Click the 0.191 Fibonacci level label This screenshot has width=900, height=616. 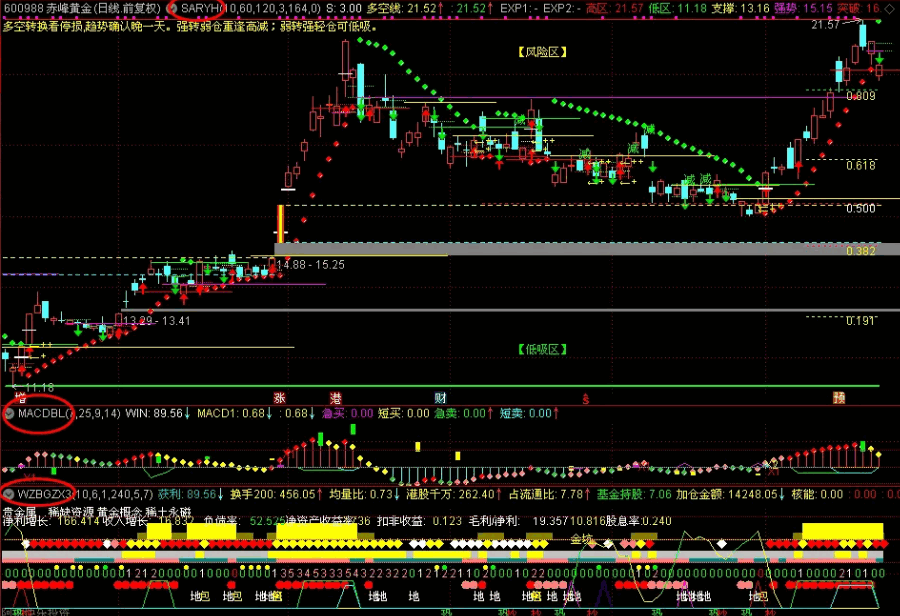(861, 320)
